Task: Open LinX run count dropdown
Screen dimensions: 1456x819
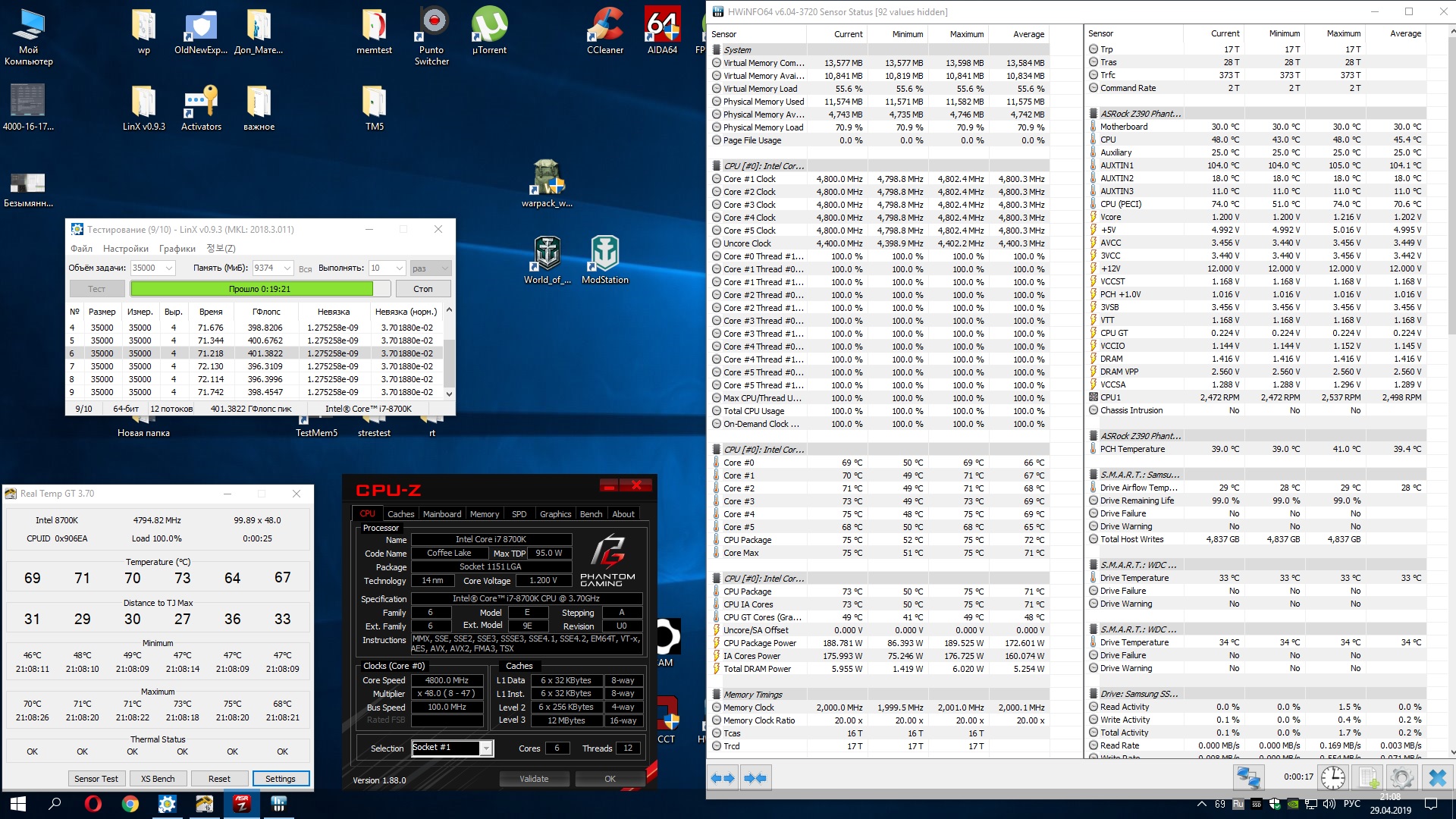Action: click(x=400, y=268)
